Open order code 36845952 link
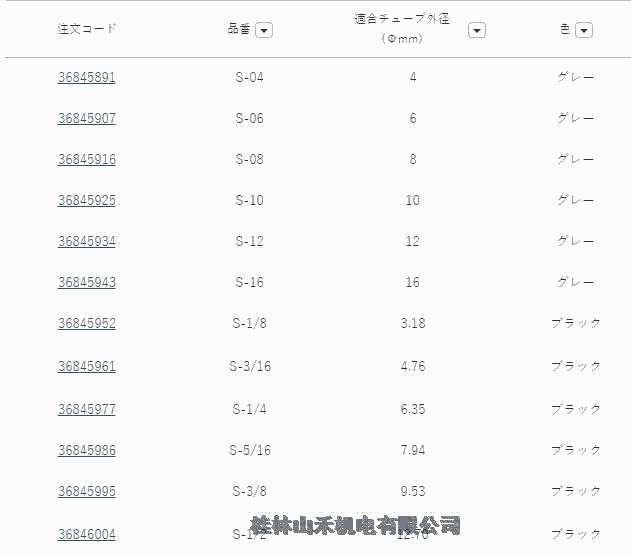 click(x=87, y=323)
